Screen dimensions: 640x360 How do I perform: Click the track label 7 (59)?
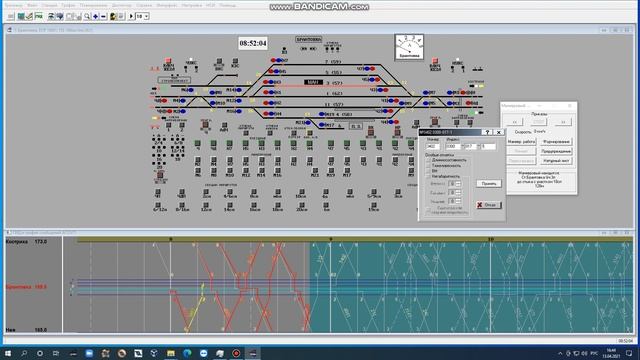coord(333,62)
